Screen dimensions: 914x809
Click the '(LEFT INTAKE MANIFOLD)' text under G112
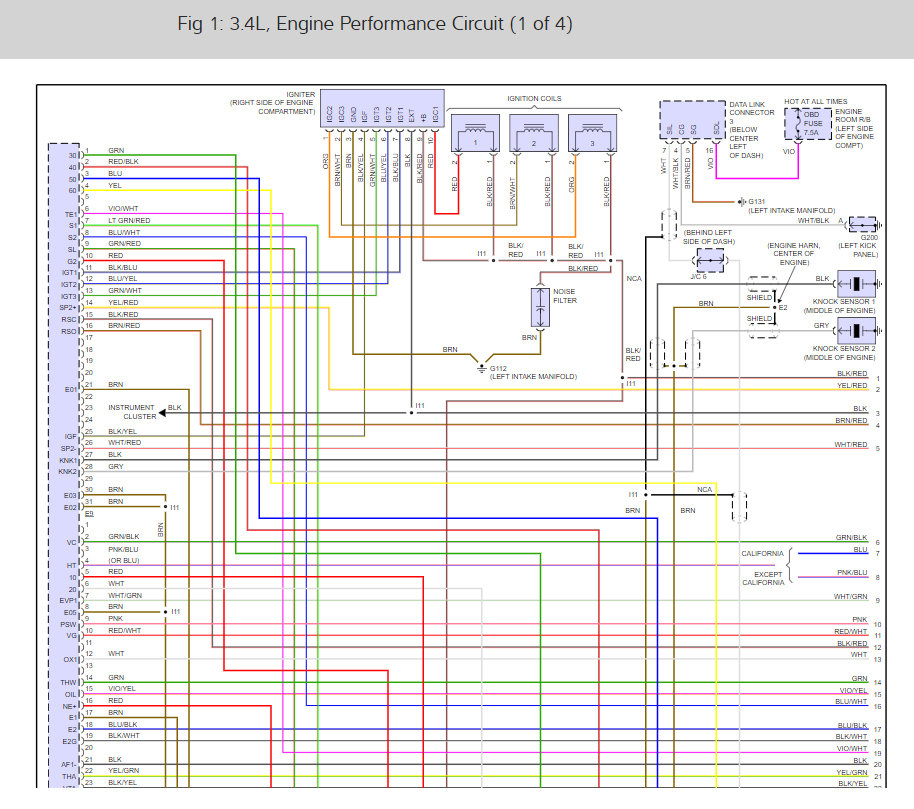(533, 377)
